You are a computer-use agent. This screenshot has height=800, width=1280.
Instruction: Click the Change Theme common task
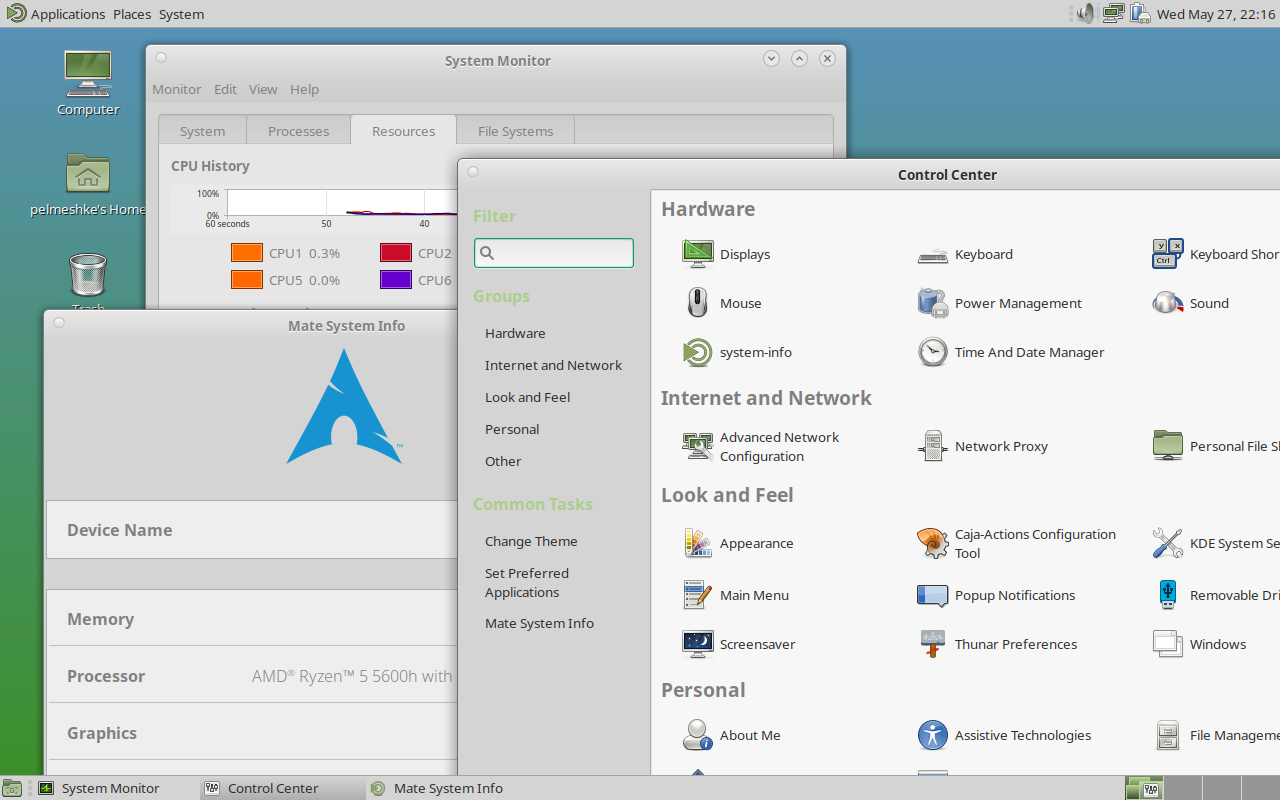click(531, 541)
